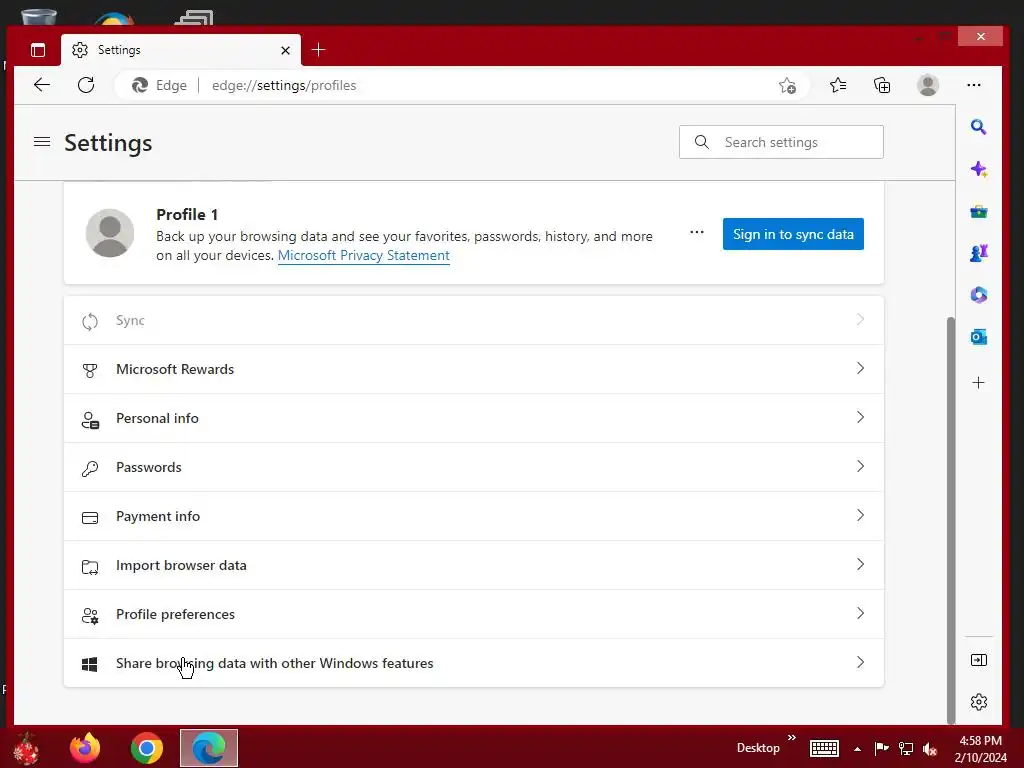The image size is (1024, 768).
Task: Open the profile avatar in the toolbar
Action: 927,85
